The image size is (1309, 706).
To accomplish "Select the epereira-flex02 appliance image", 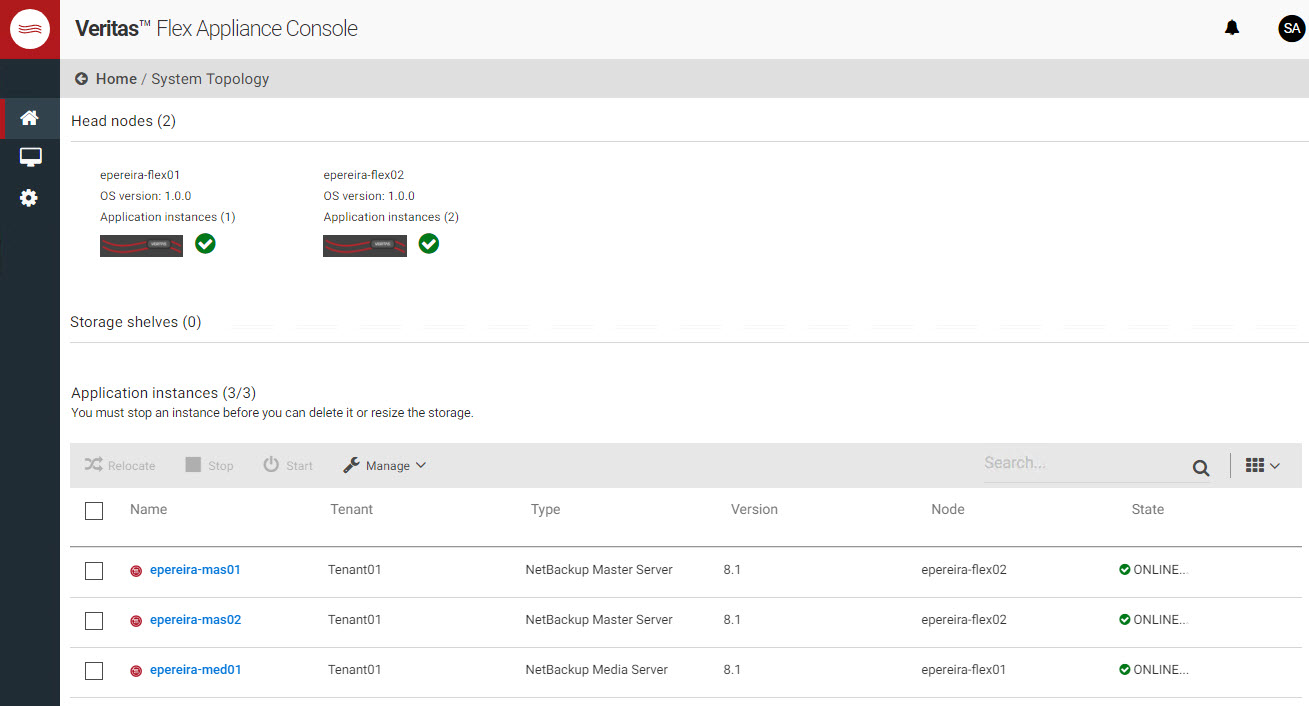I will click(365, 246).
